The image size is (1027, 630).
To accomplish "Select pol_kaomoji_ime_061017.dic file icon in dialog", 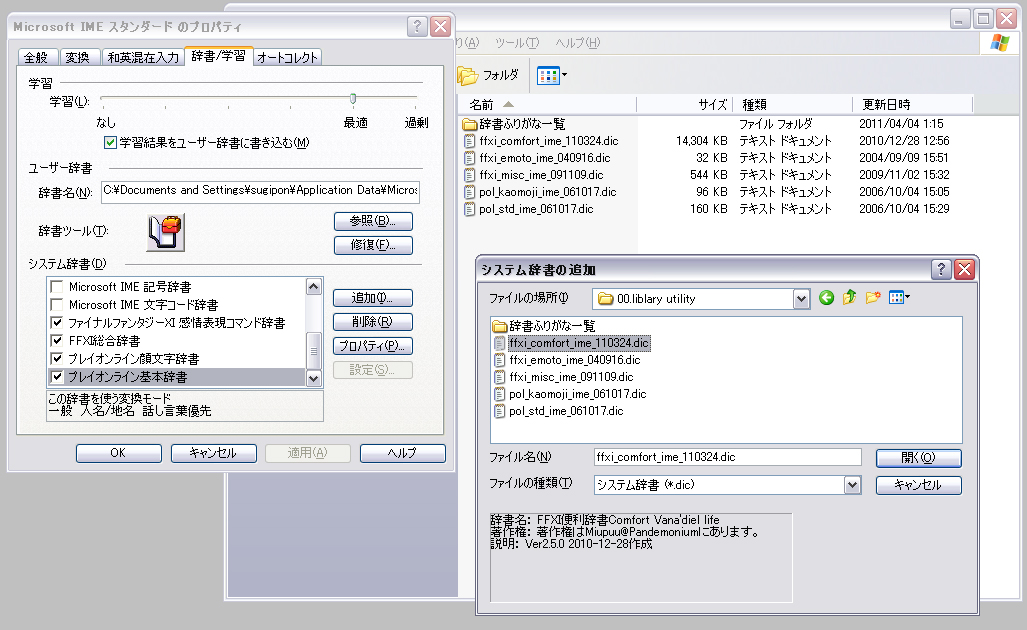I will coord(500,394).
